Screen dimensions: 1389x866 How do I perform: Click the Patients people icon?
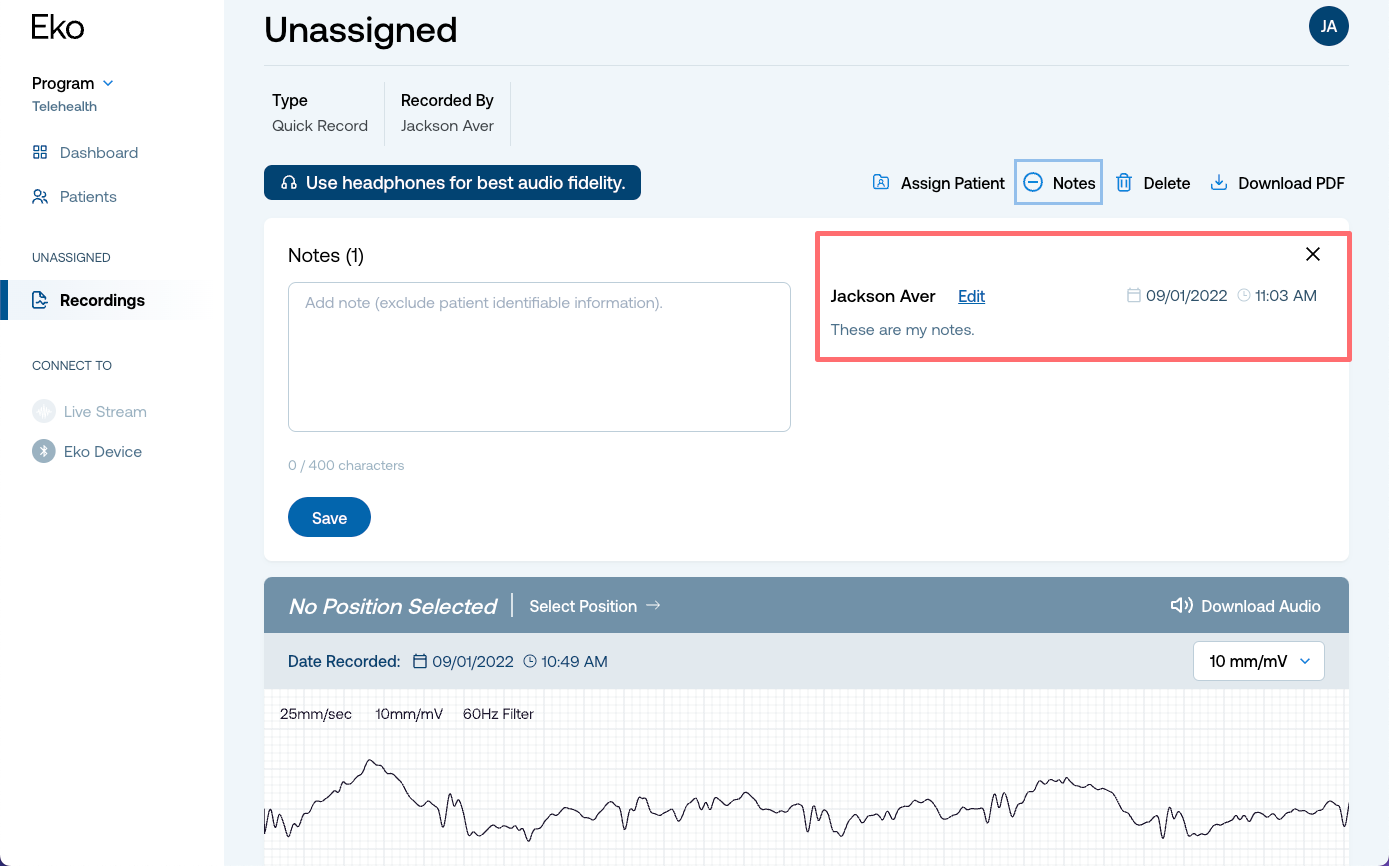coord(40,197)
